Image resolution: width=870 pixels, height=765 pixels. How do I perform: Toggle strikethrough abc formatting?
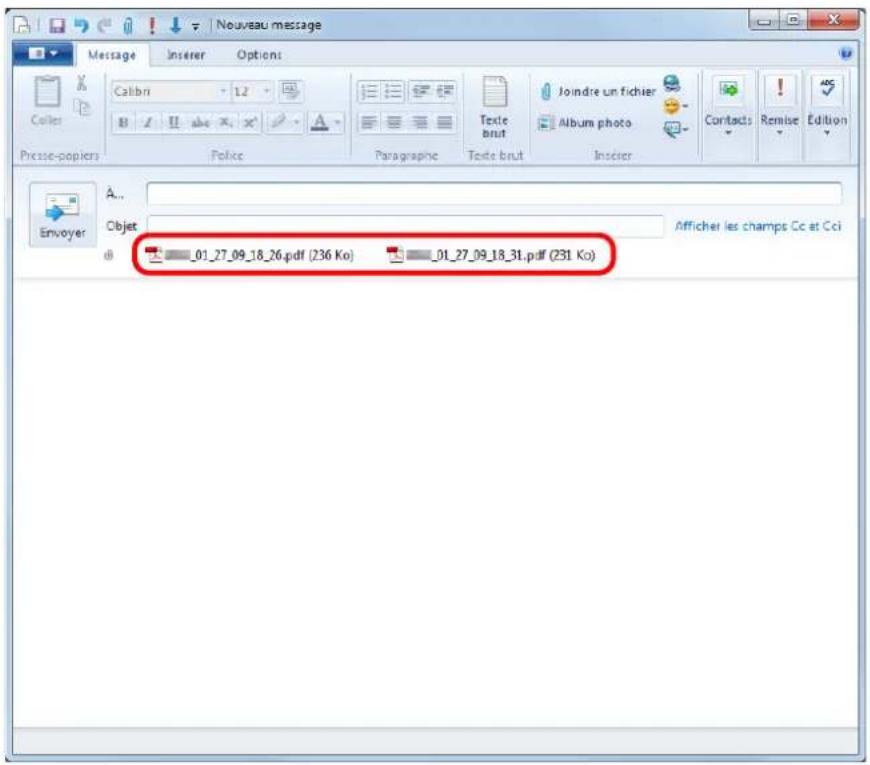(200, 123)
